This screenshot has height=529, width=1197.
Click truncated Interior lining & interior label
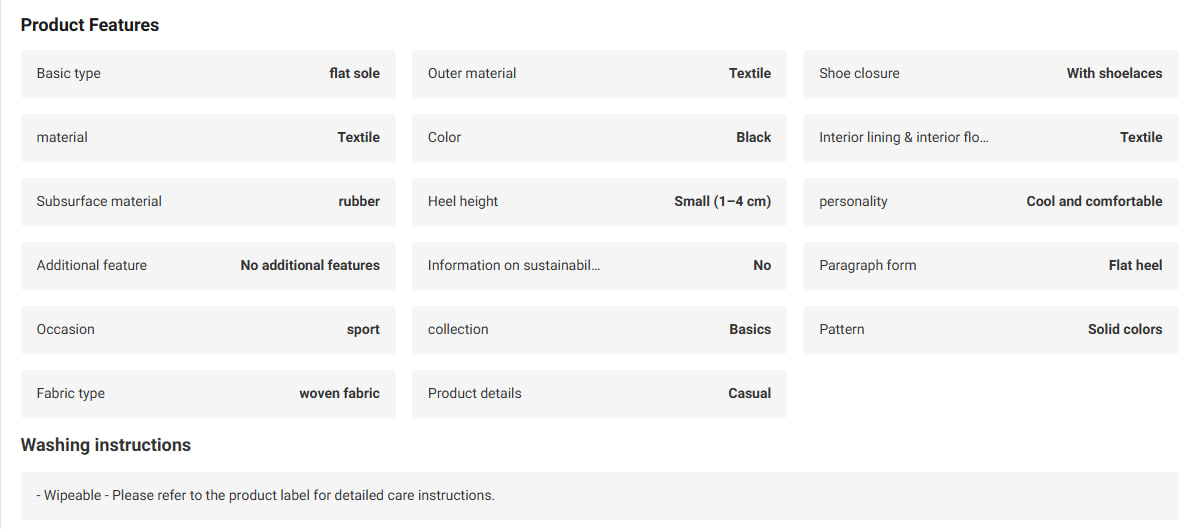click(904, 137)
